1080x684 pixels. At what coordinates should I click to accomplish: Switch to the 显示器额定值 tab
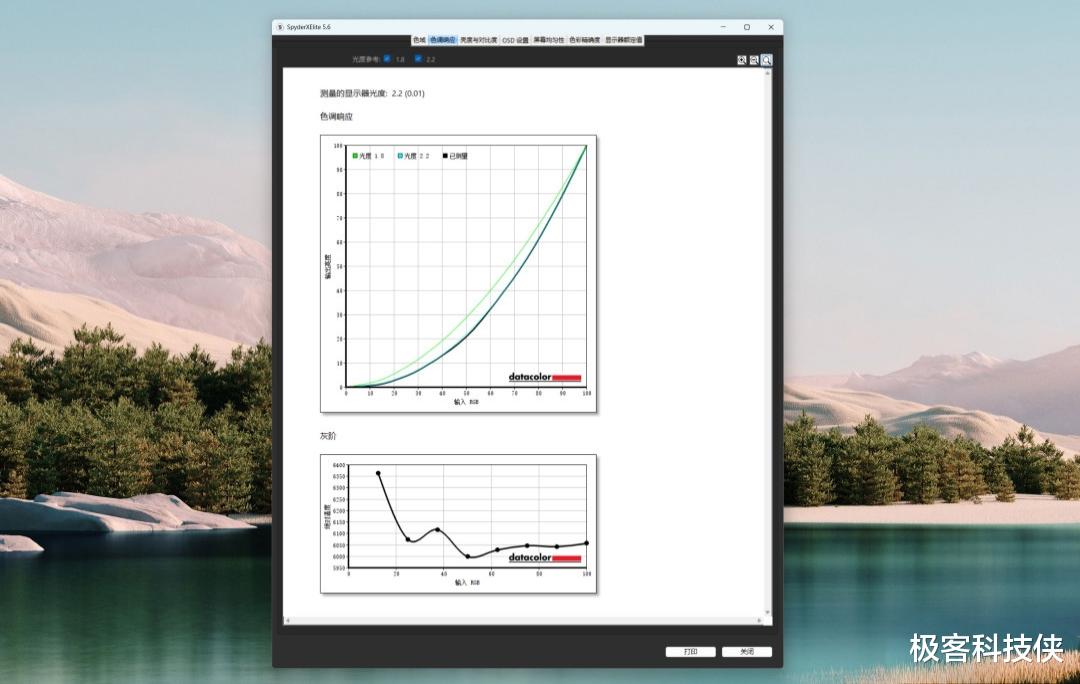pos(624,40)
